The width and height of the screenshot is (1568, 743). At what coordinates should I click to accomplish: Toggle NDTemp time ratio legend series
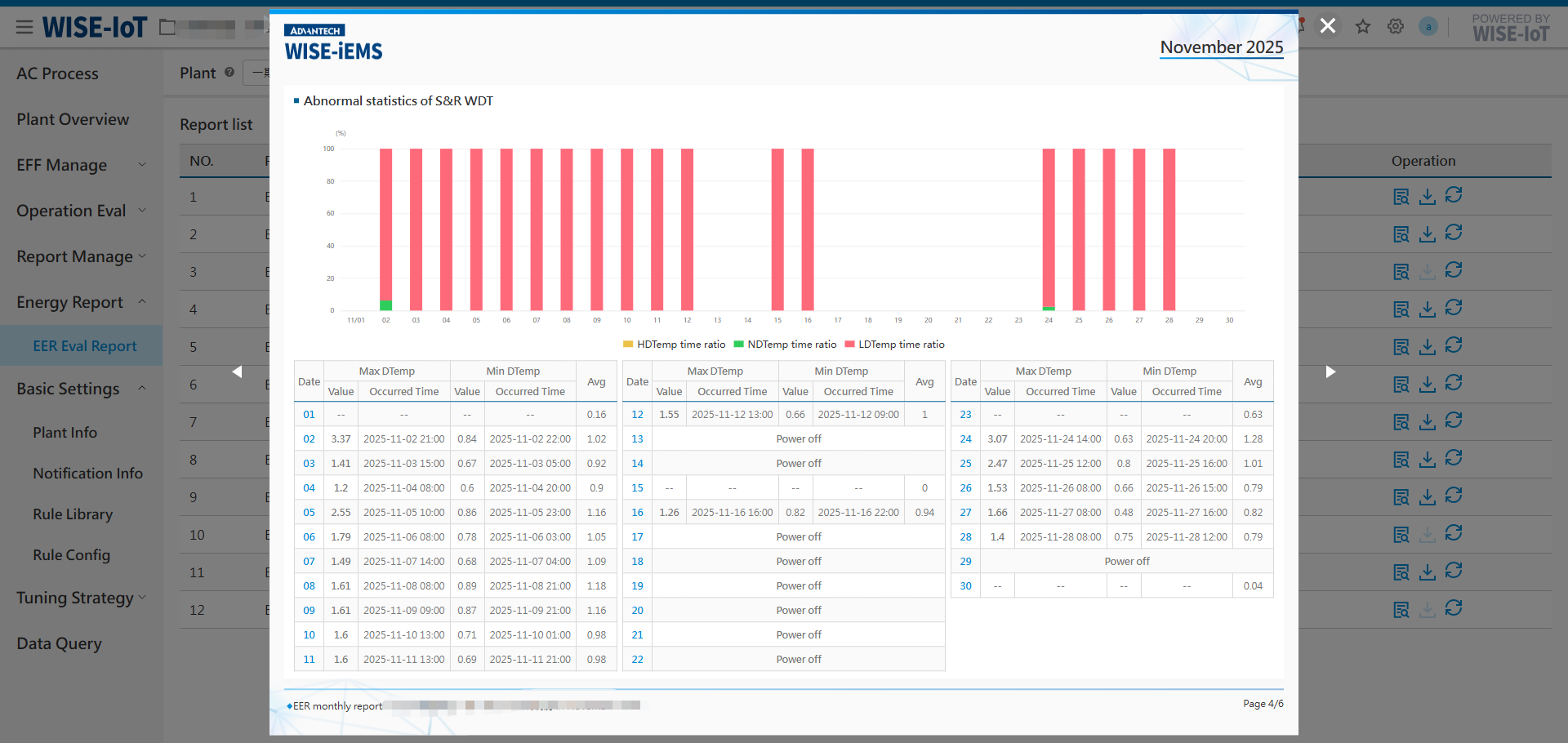[785, 345]
